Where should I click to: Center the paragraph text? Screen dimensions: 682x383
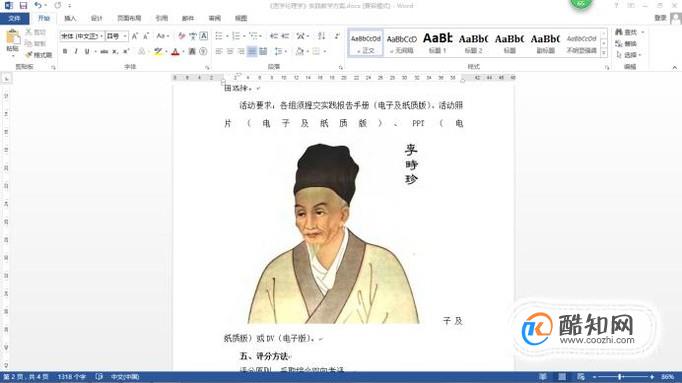pyautogui.click(x=230, y=52)
